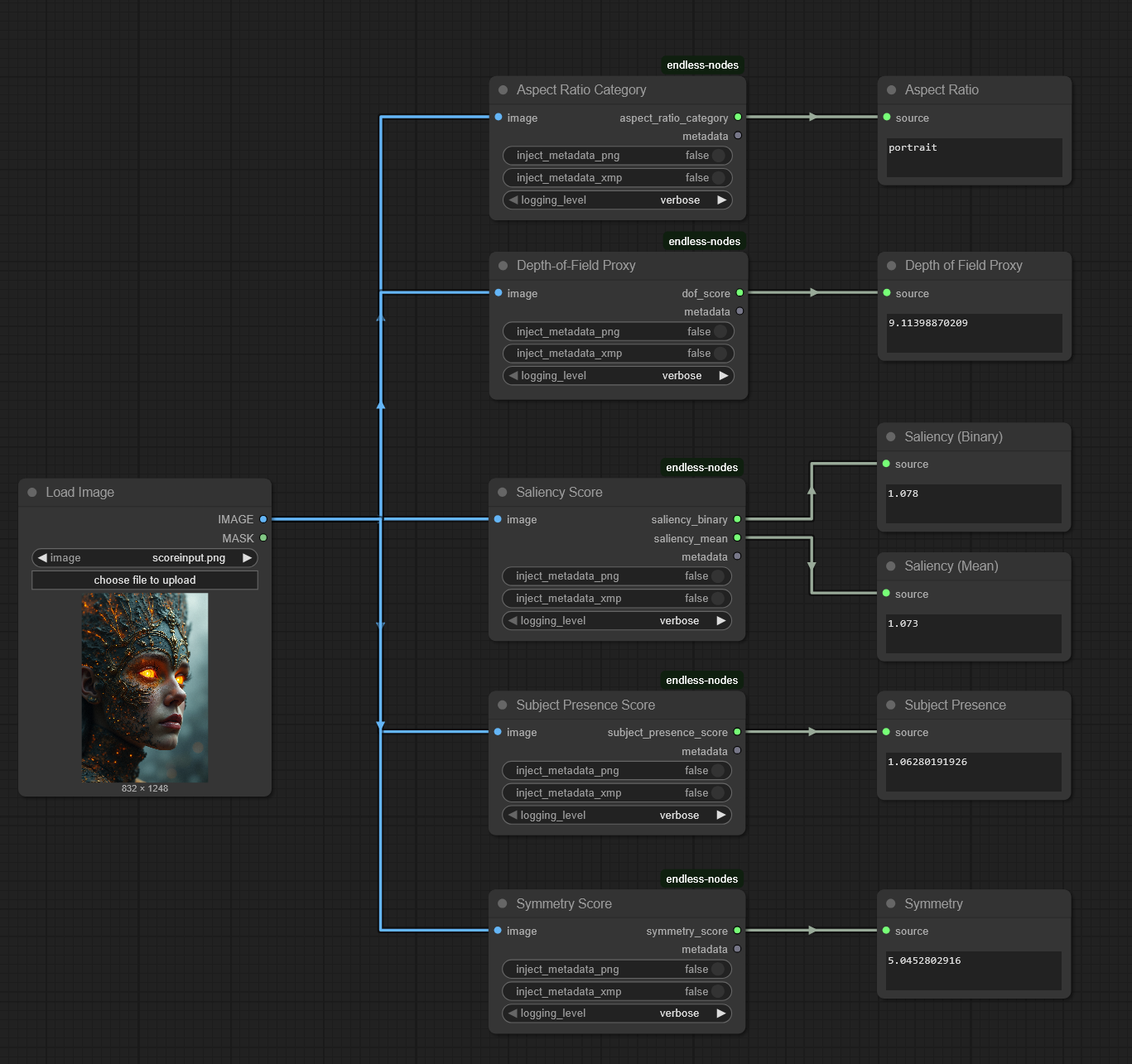Collapse the Load Image node via its dot
The width and height of the screenshot is (1132, 1064).
pos(32,493)
